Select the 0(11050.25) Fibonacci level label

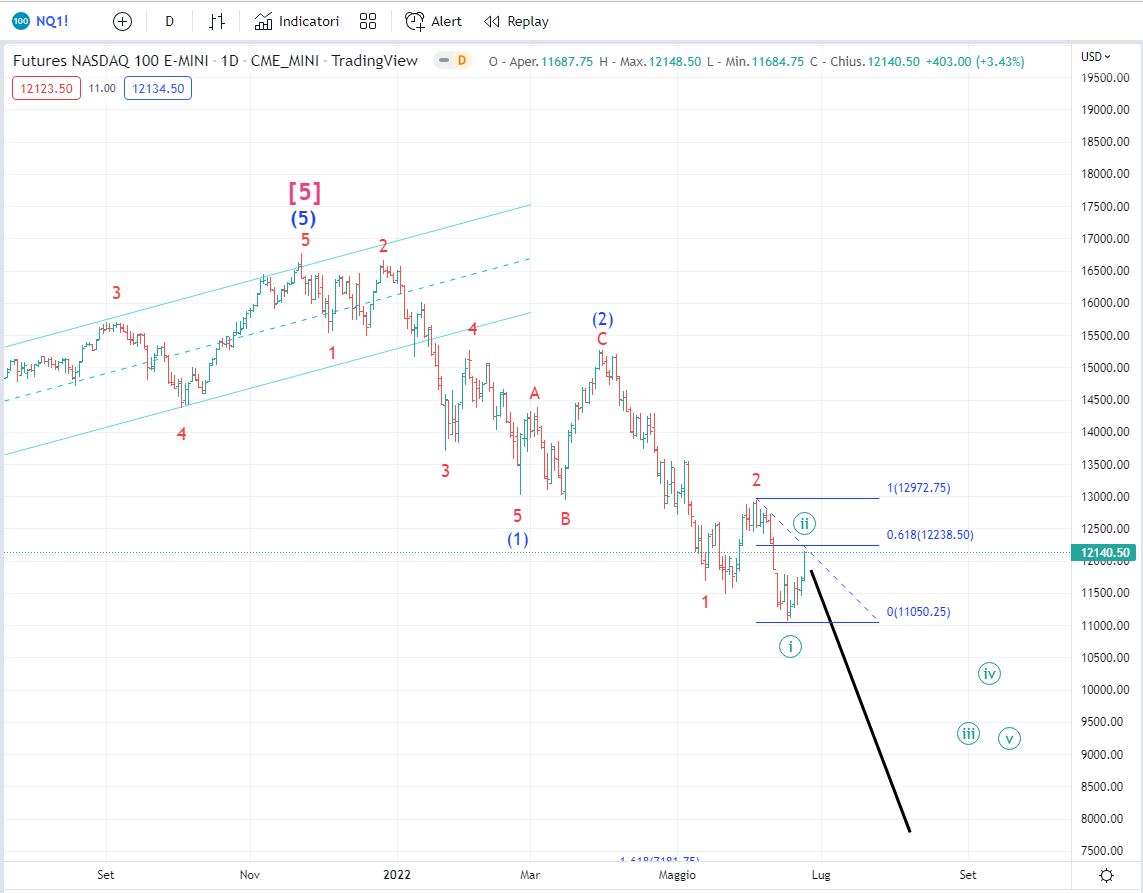(918, 612)
